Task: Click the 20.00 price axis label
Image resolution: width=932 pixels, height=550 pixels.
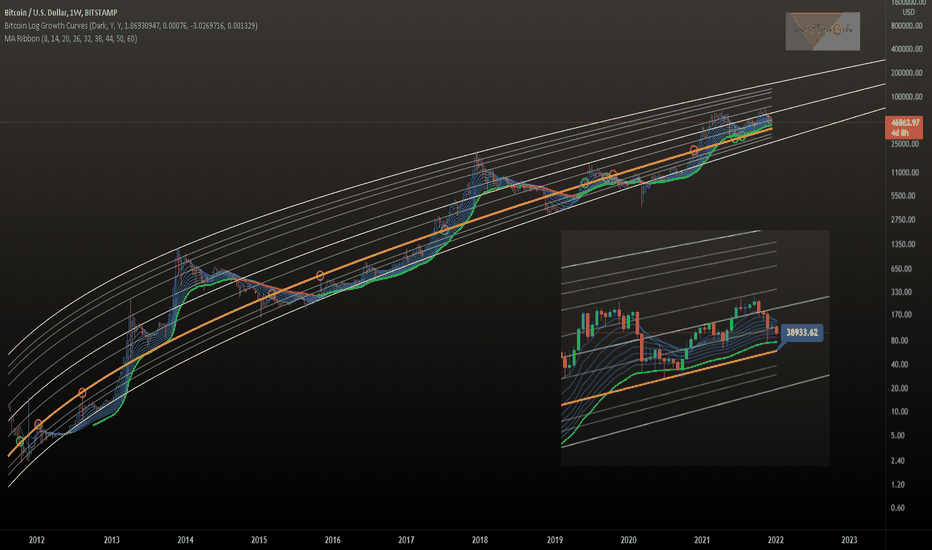Action: point(899,388)
